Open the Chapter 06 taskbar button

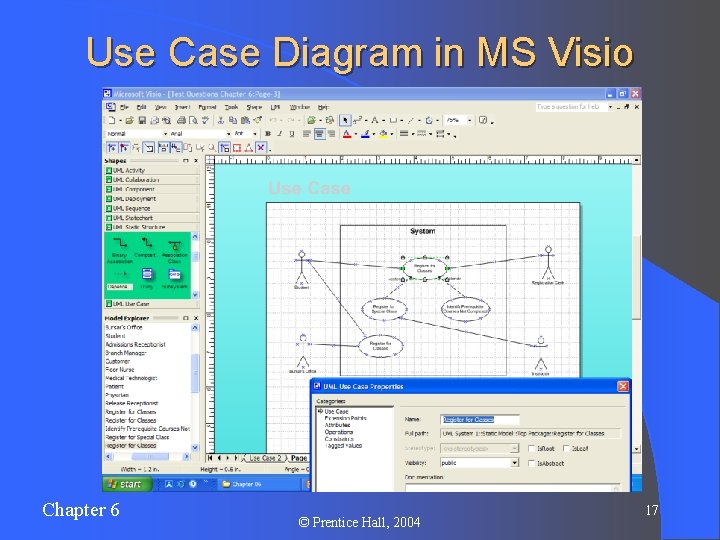tap(259, 484)
